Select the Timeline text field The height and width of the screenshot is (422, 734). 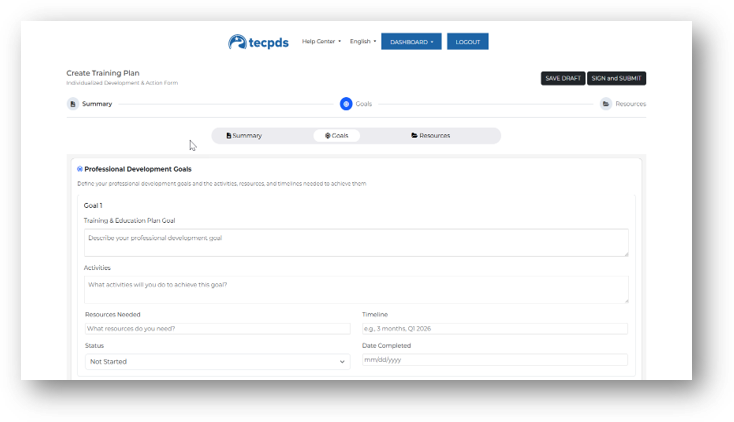pyautogui.click(x=494, y=329)
